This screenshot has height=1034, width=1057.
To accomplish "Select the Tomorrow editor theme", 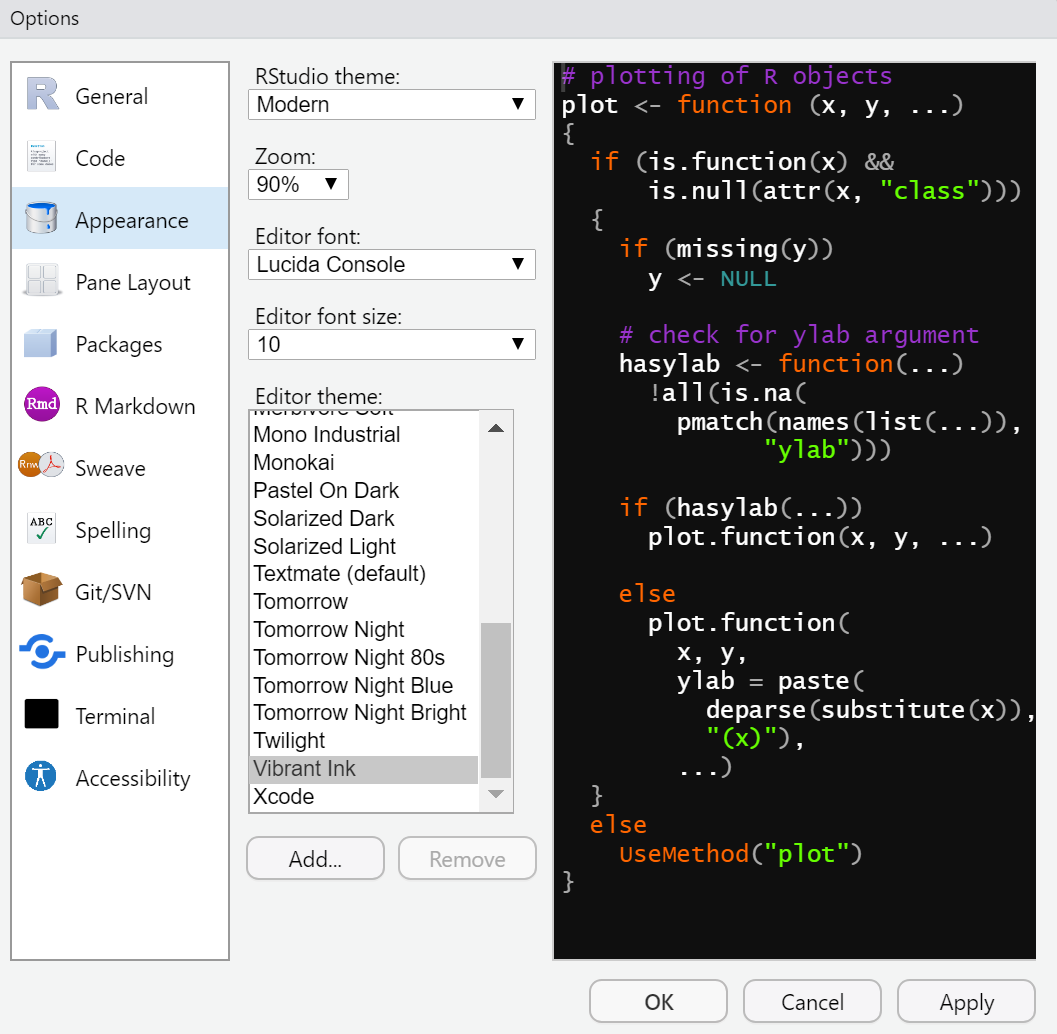I will [x=364, y=601].
